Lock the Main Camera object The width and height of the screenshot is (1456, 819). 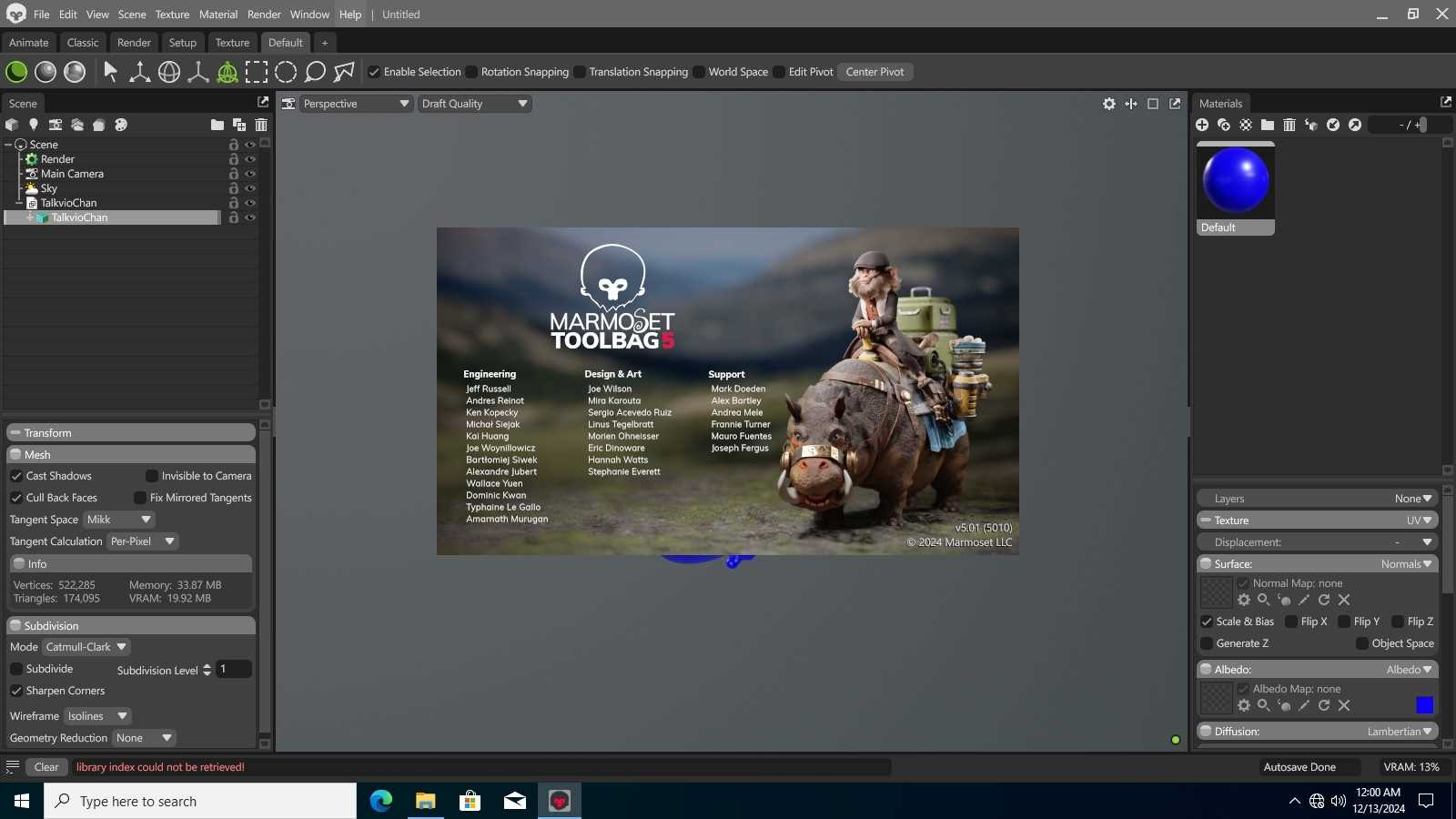(234, 174)
